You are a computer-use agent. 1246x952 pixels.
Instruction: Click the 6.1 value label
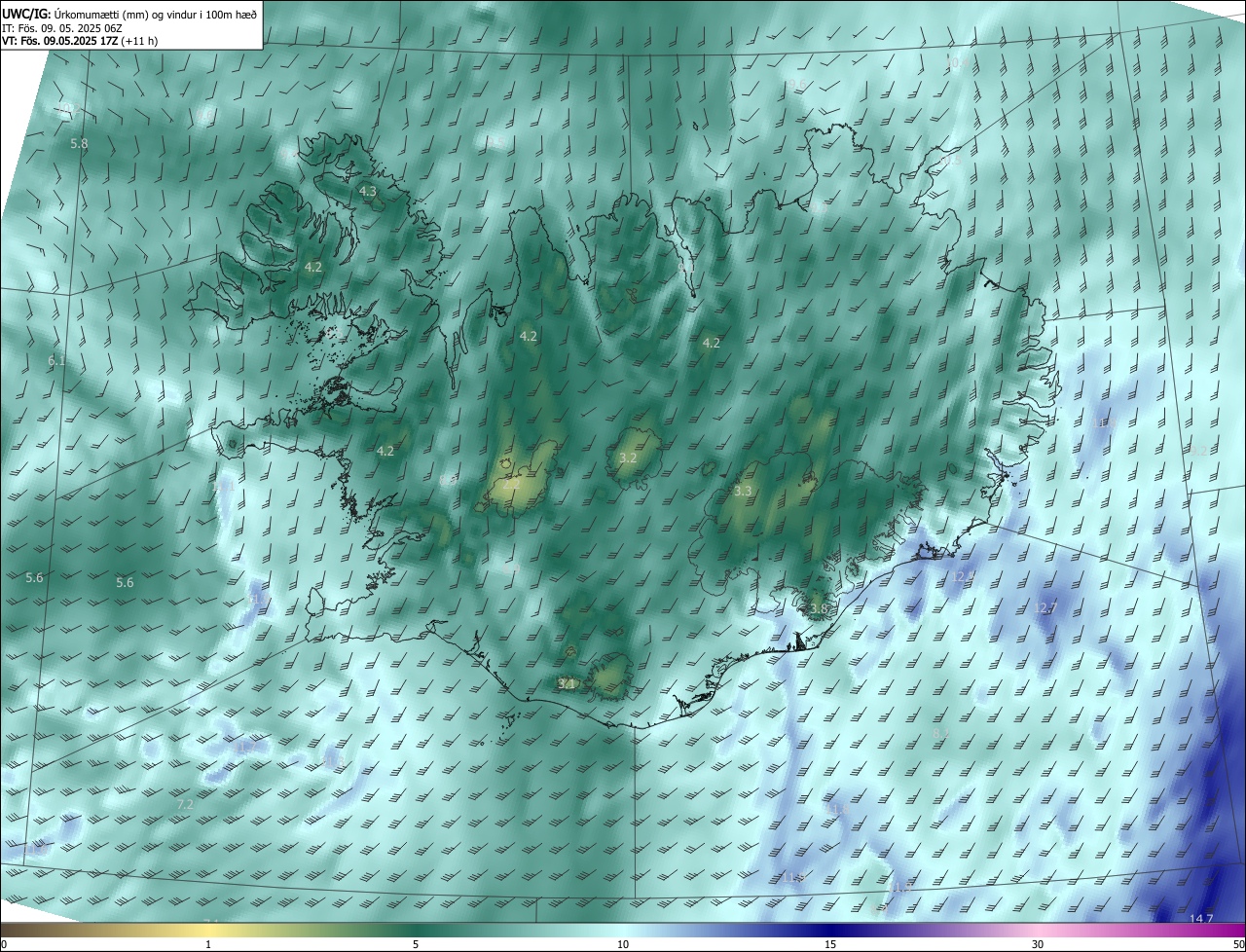click(x=56, y=361)
